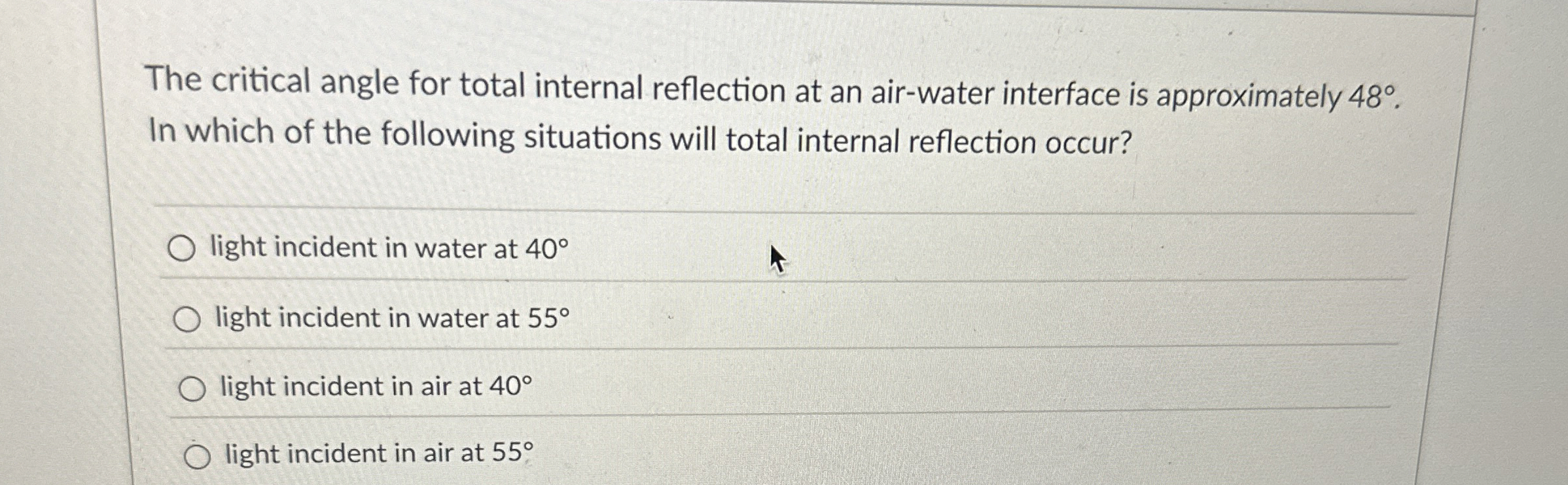Select the radio button for water at 55°
The width and height of the screenshot is (1568, 485).
[190, 319]
